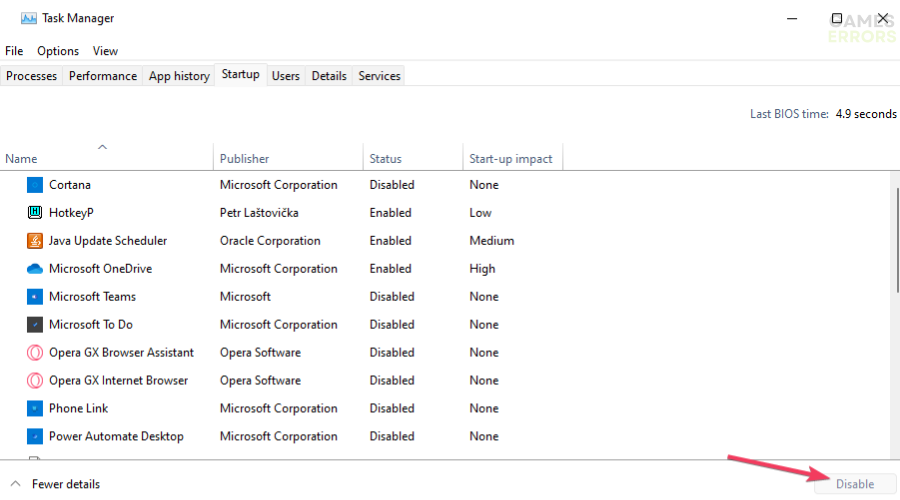Sort by the Name column header
This screenshot has height=500, width=900.
tap(107, 156)
